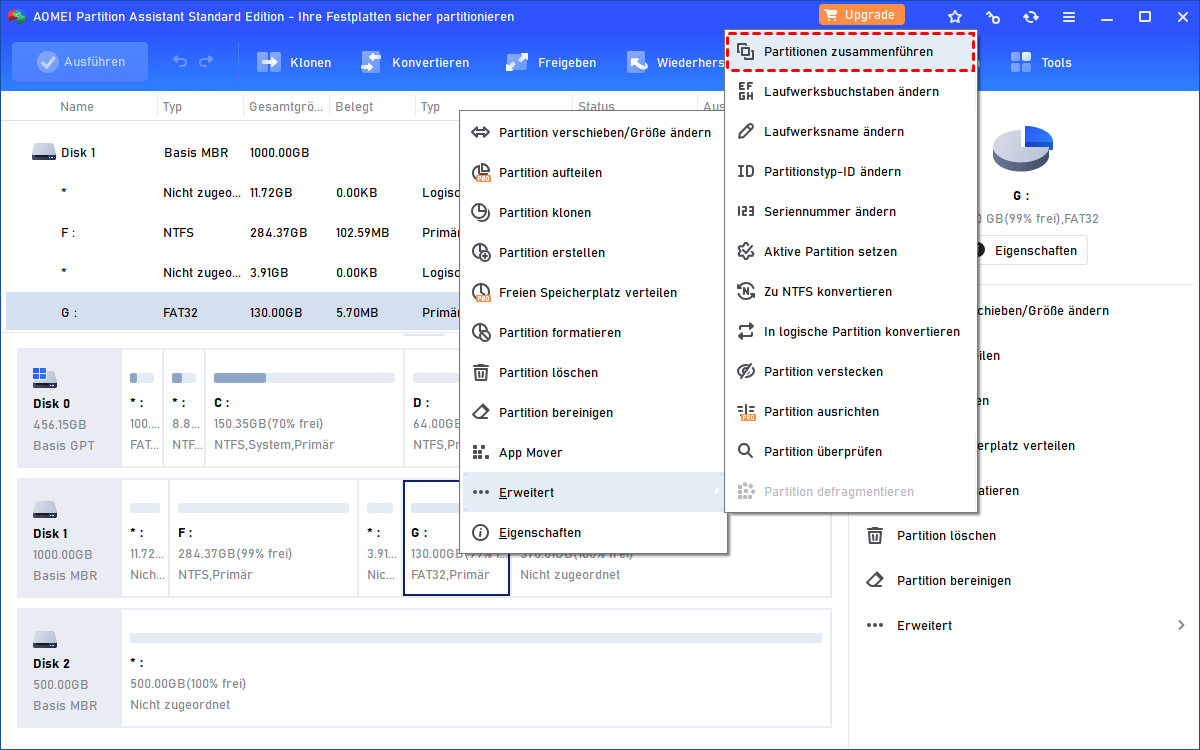Select Disk 2 in disk map
The width and height of the screenshot is (1200, 750).
[69, 667]
